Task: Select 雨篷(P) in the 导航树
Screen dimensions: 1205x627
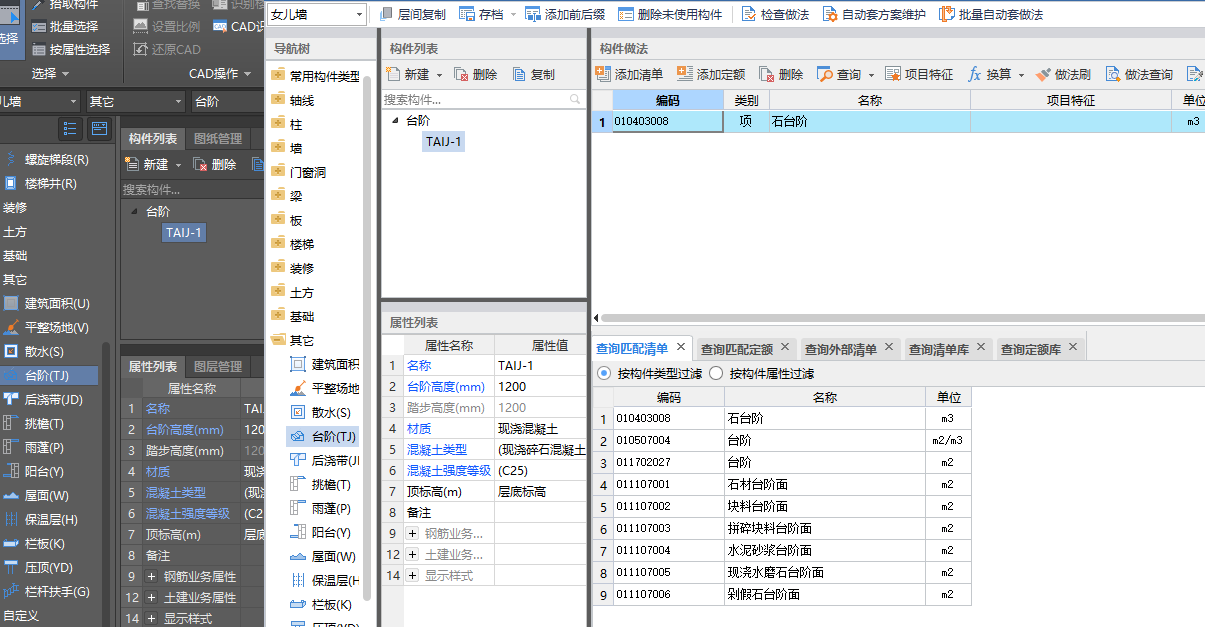Action: 319,508
